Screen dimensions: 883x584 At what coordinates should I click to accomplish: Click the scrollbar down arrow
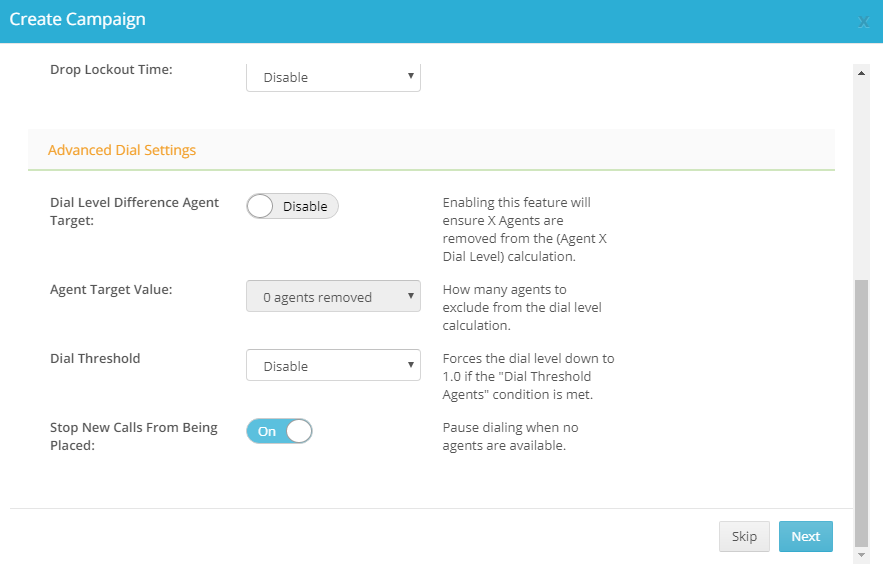click(861, 555)
